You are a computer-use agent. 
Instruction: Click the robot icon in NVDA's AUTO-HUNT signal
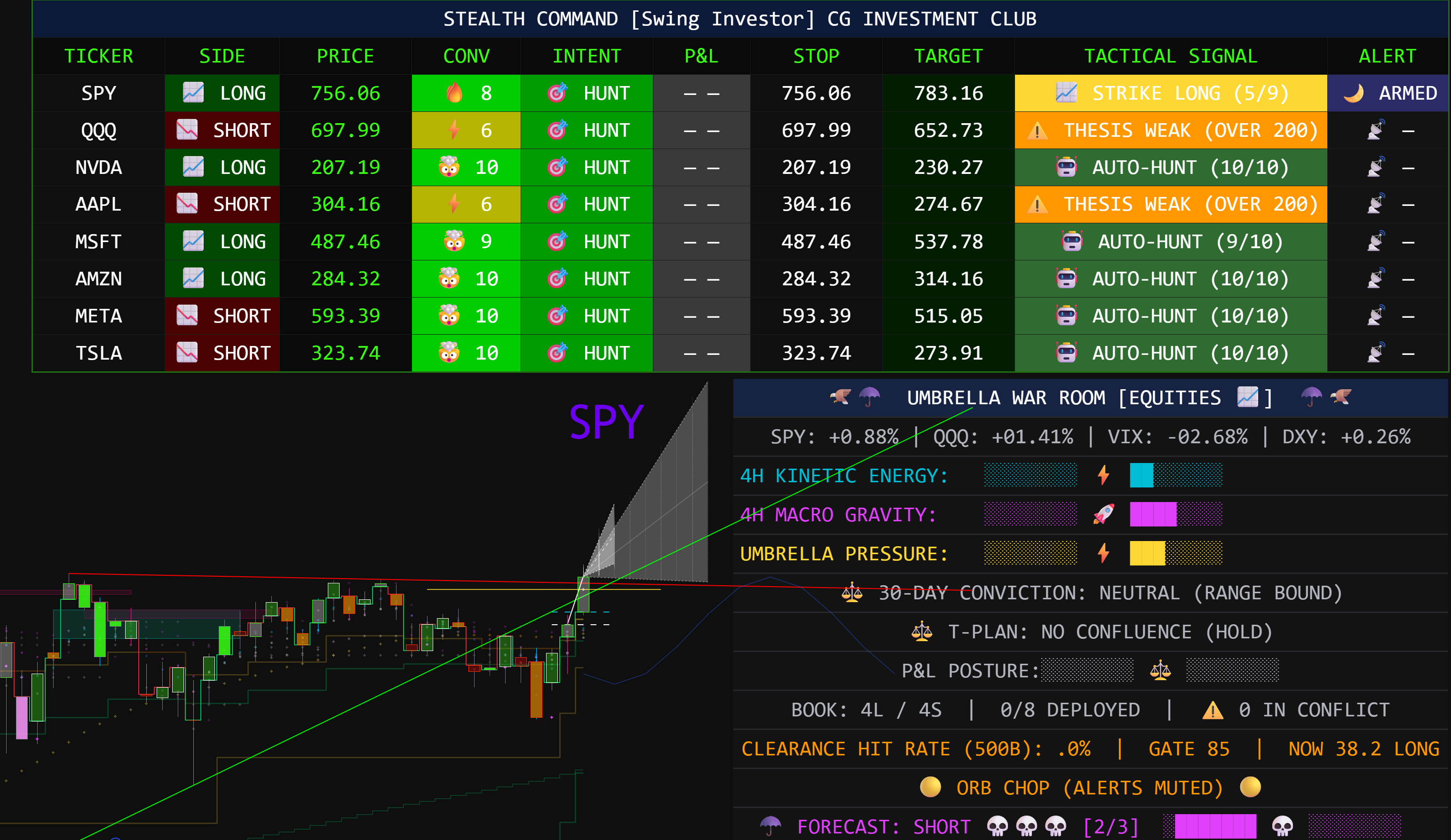coord(1066,167)
